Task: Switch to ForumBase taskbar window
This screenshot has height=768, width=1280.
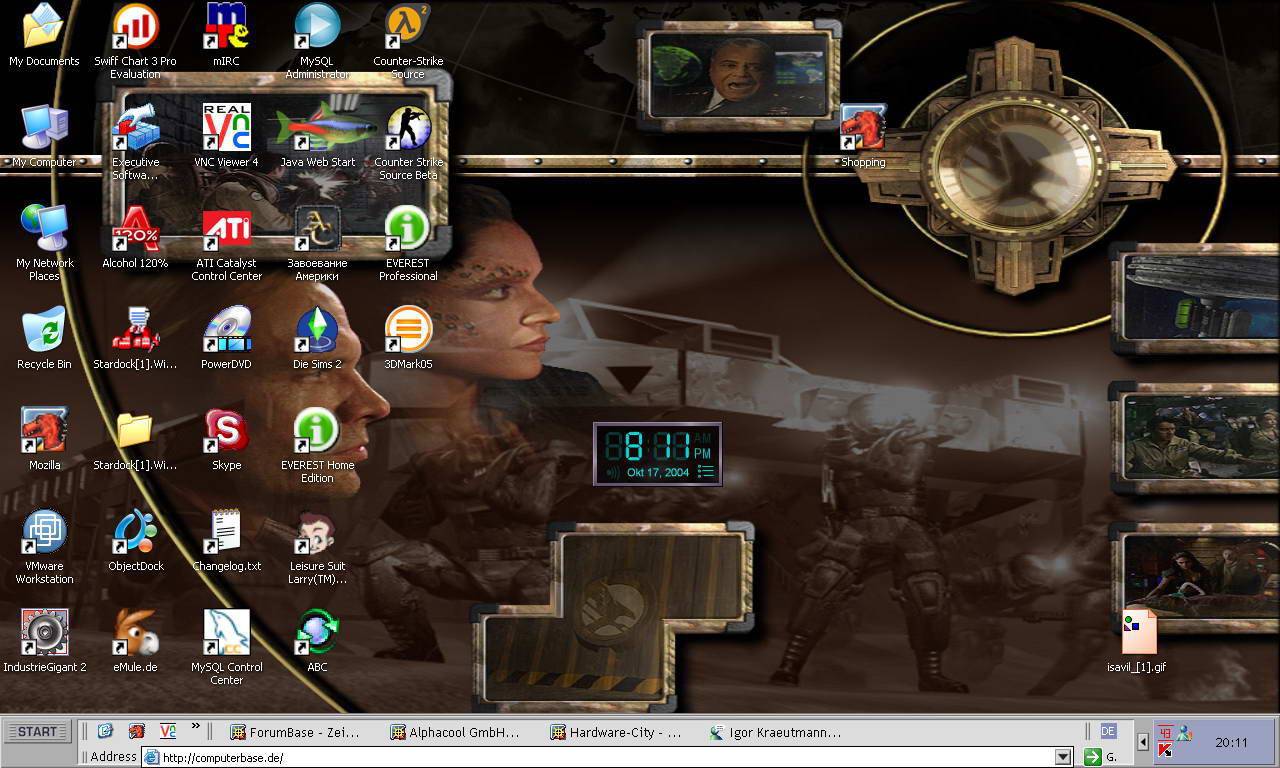Action: point(295,733)
